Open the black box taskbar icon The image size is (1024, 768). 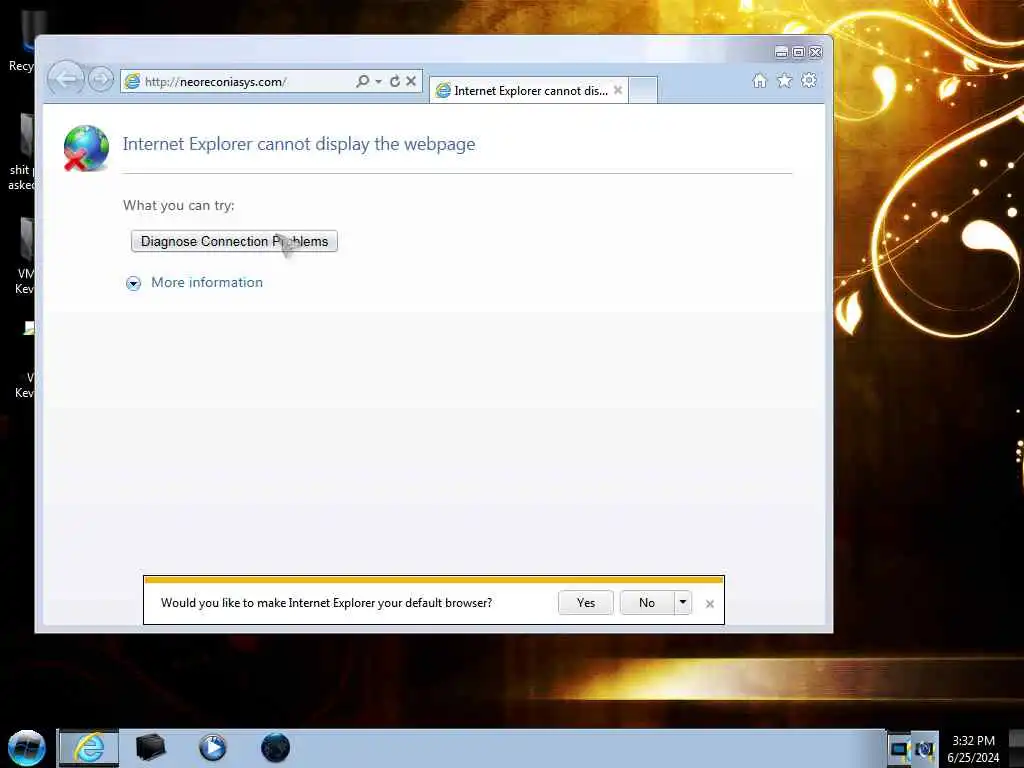point(151,748)
